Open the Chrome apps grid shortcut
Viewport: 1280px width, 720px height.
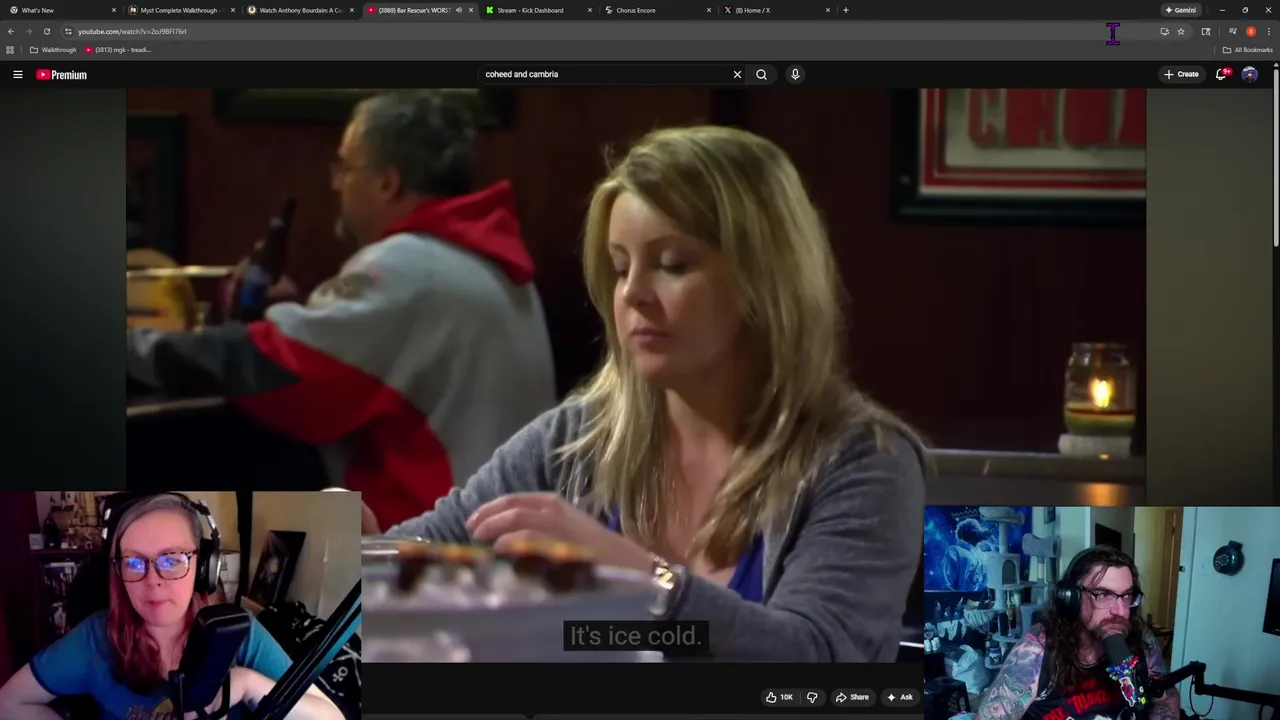[10, 50]
